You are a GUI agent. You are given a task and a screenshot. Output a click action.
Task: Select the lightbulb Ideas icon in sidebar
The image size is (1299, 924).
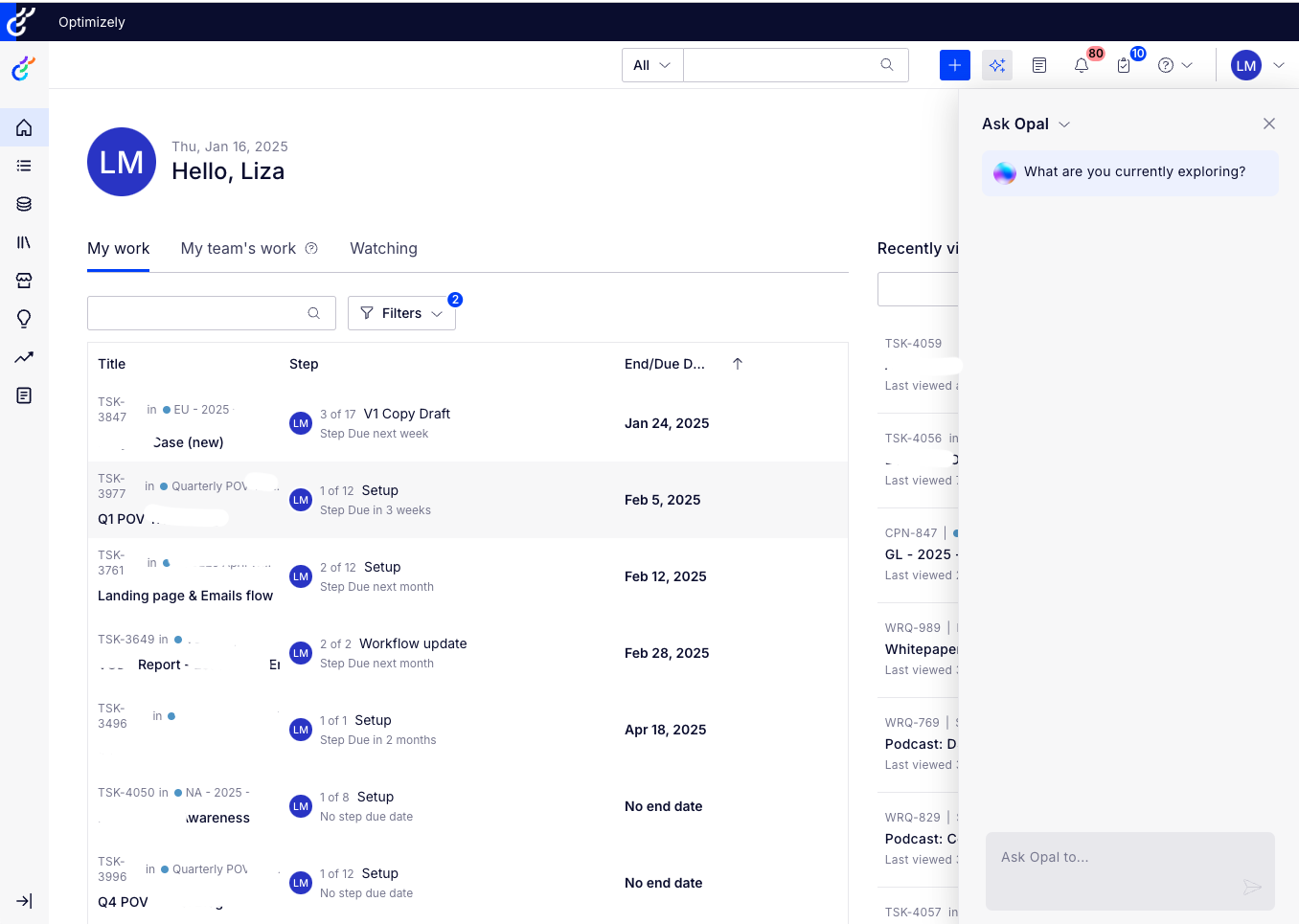[x=24, y=319]
